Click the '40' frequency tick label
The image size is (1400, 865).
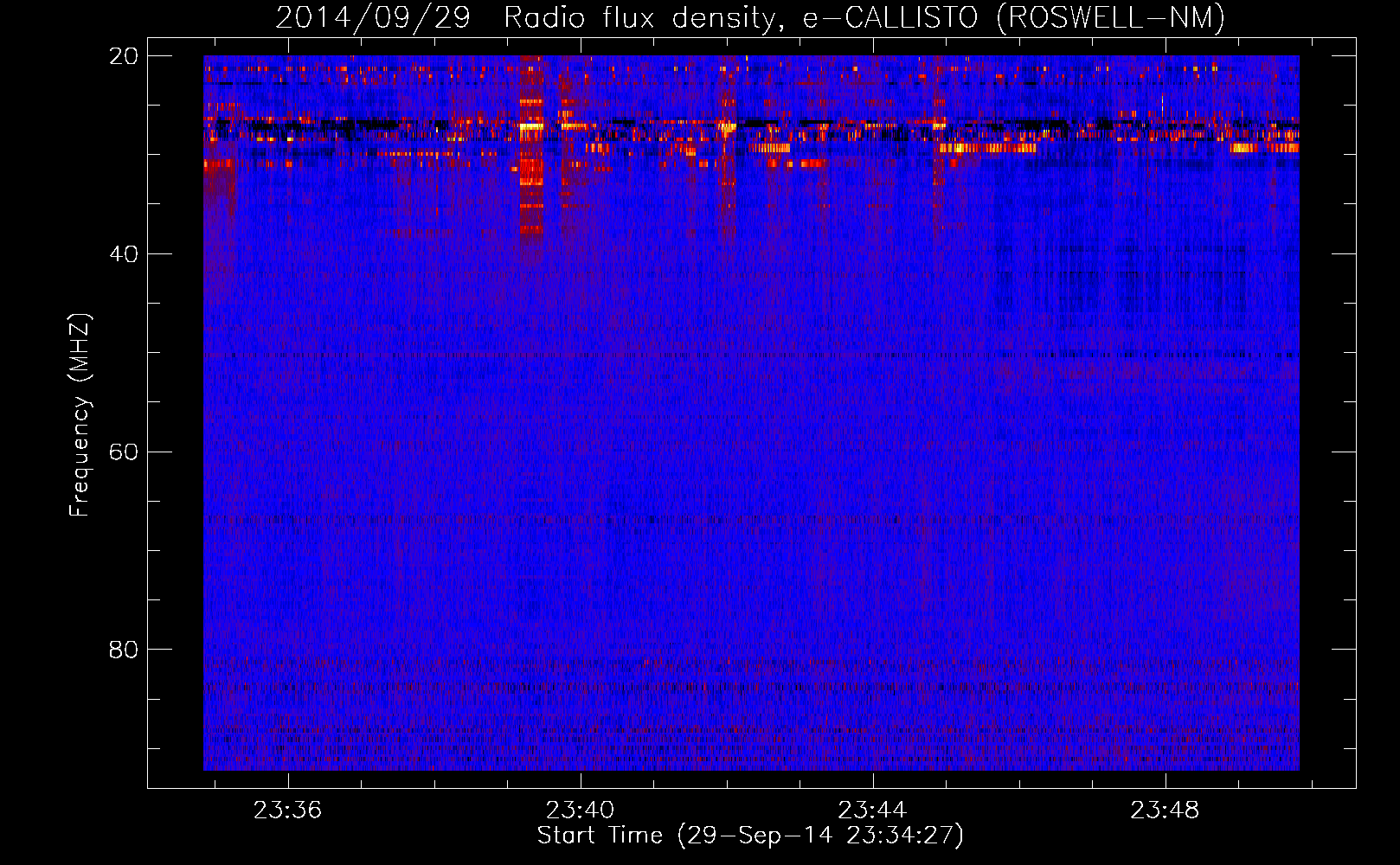[123, 254]
